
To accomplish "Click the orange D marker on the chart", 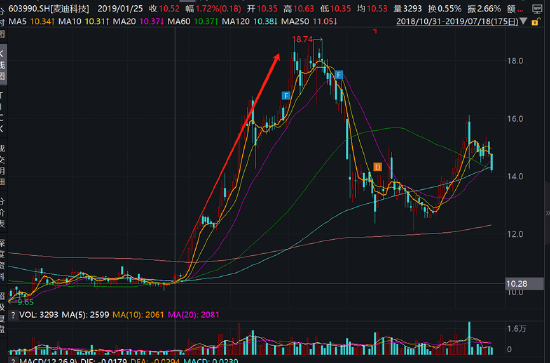I will pyautogui.click(x=377, y=167).
